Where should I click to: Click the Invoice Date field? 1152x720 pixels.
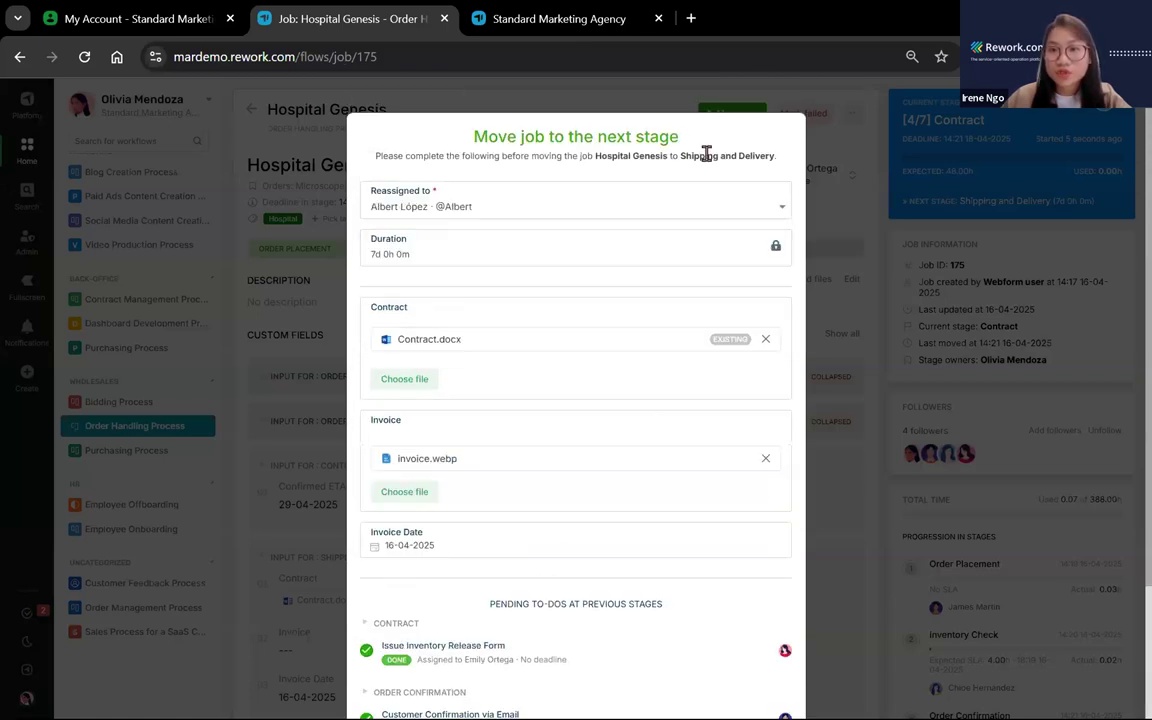[575, 539]
